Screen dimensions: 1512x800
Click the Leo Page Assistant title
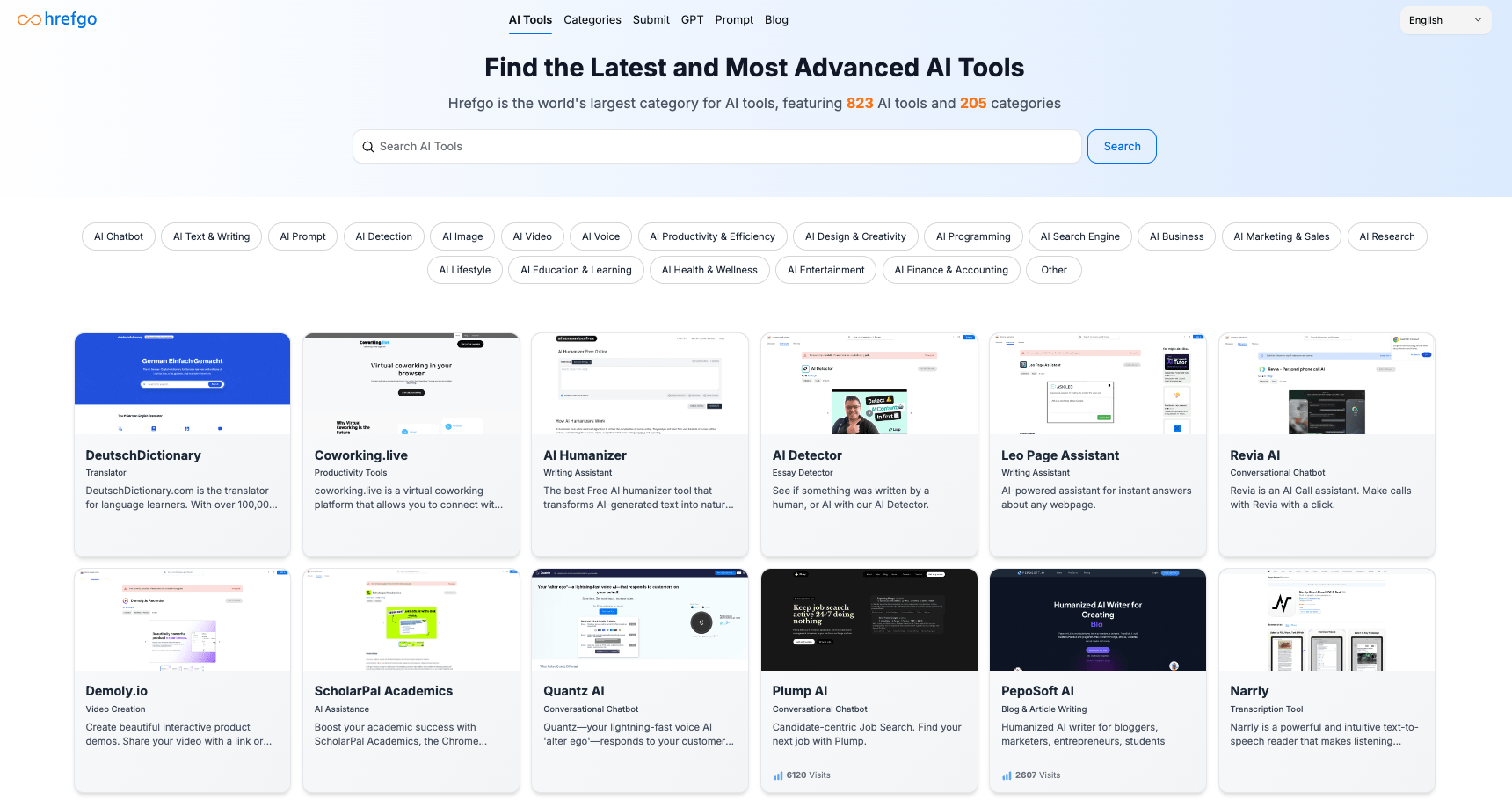1060,455
